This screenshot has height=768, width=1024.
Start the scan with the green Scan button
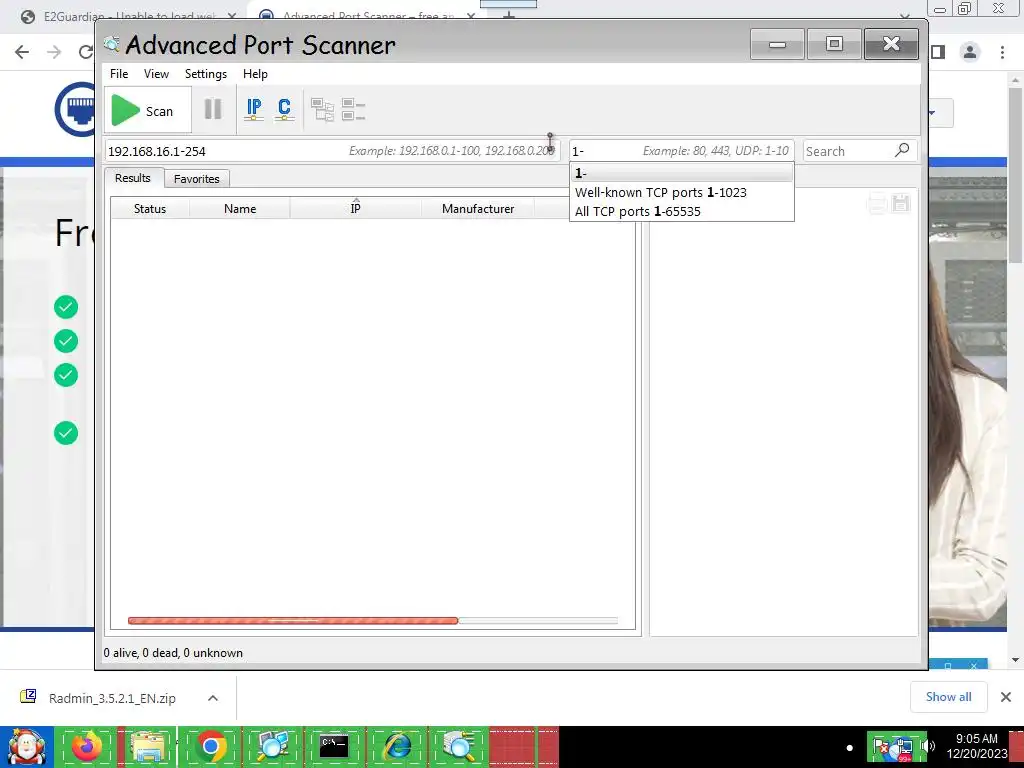coord(148,110)
